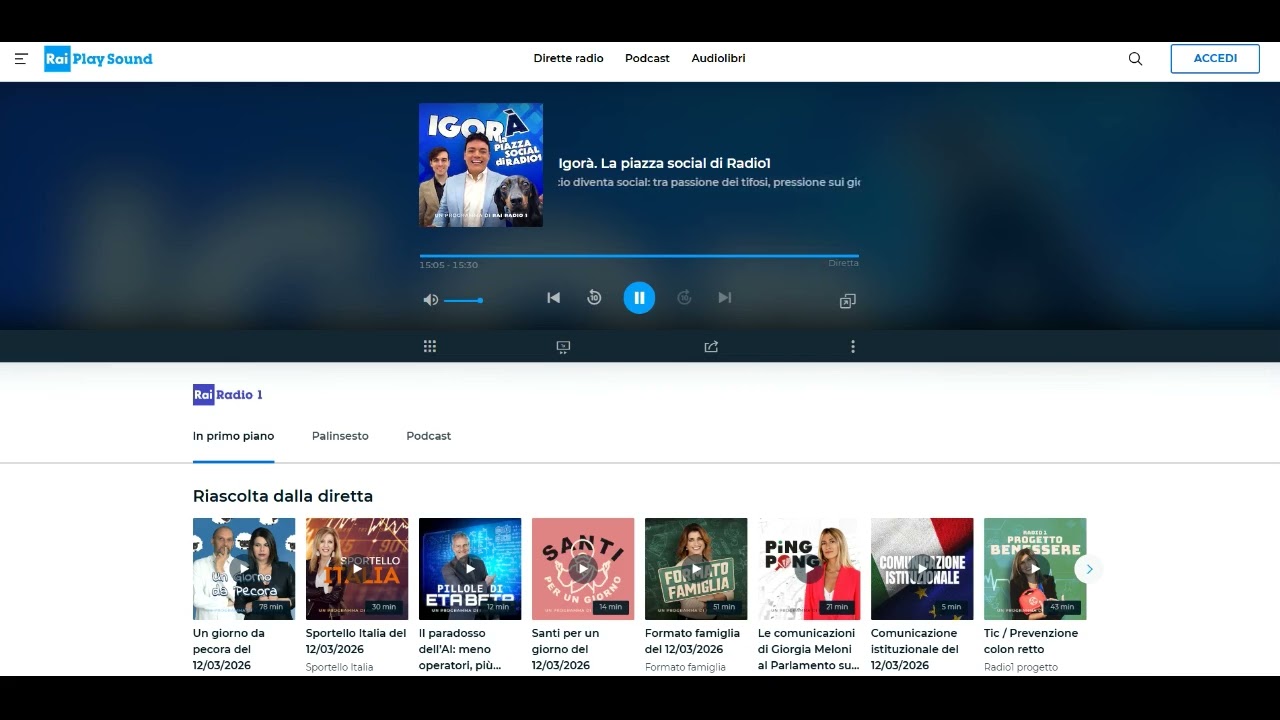Open Formato famiglia del 12/03/2026 title
The width and height of the screenshot is (1280, 720).
click(693, 641)
